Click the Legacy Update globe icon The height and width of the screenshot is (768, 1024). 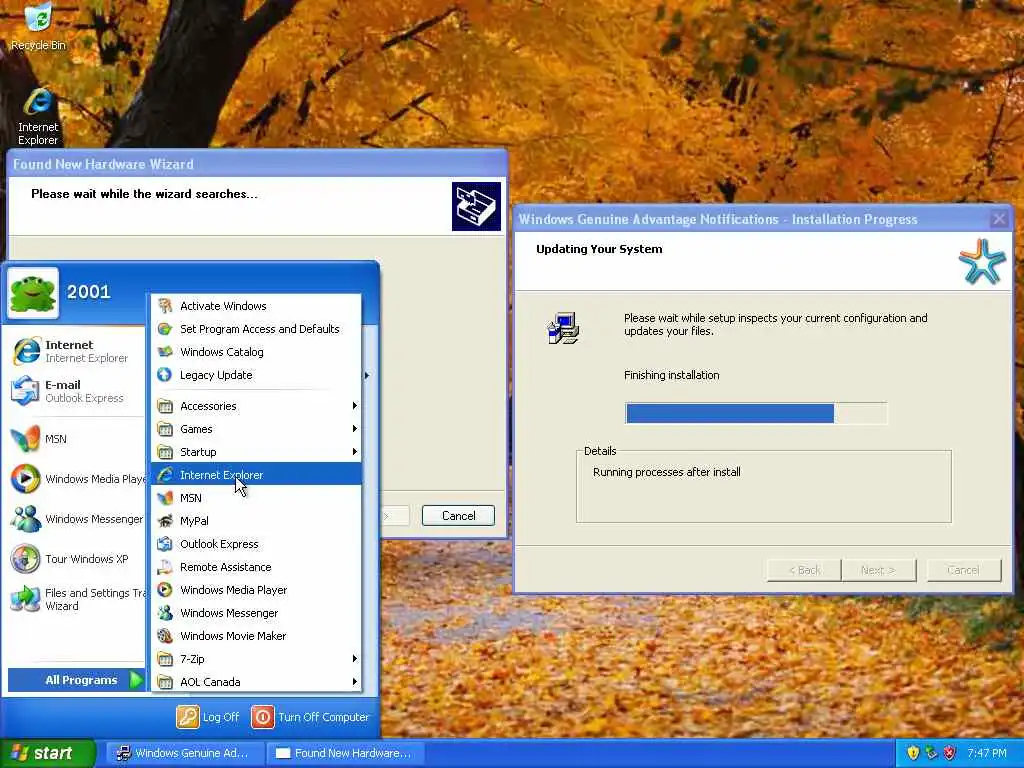[165, 375]
